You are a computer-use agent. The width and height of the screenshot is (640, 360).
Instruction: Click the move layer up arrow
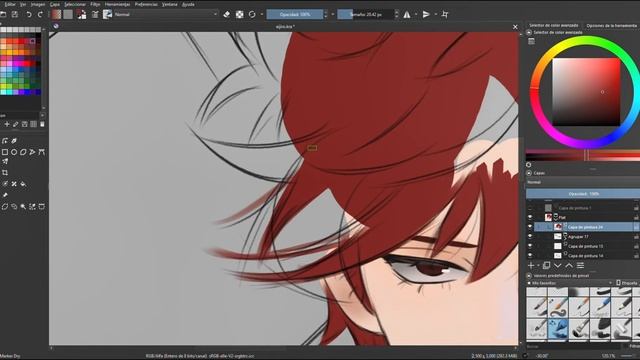pos(569,266)
